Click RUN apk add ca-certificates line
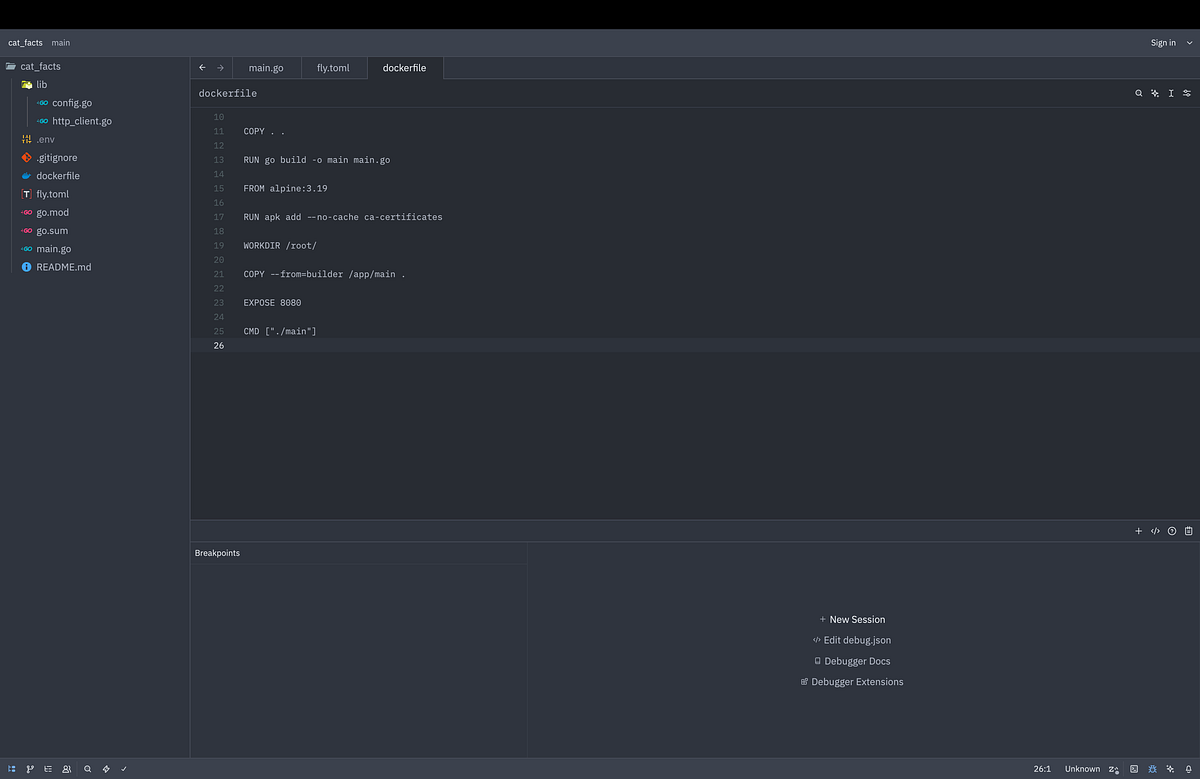 coord(343,217)
